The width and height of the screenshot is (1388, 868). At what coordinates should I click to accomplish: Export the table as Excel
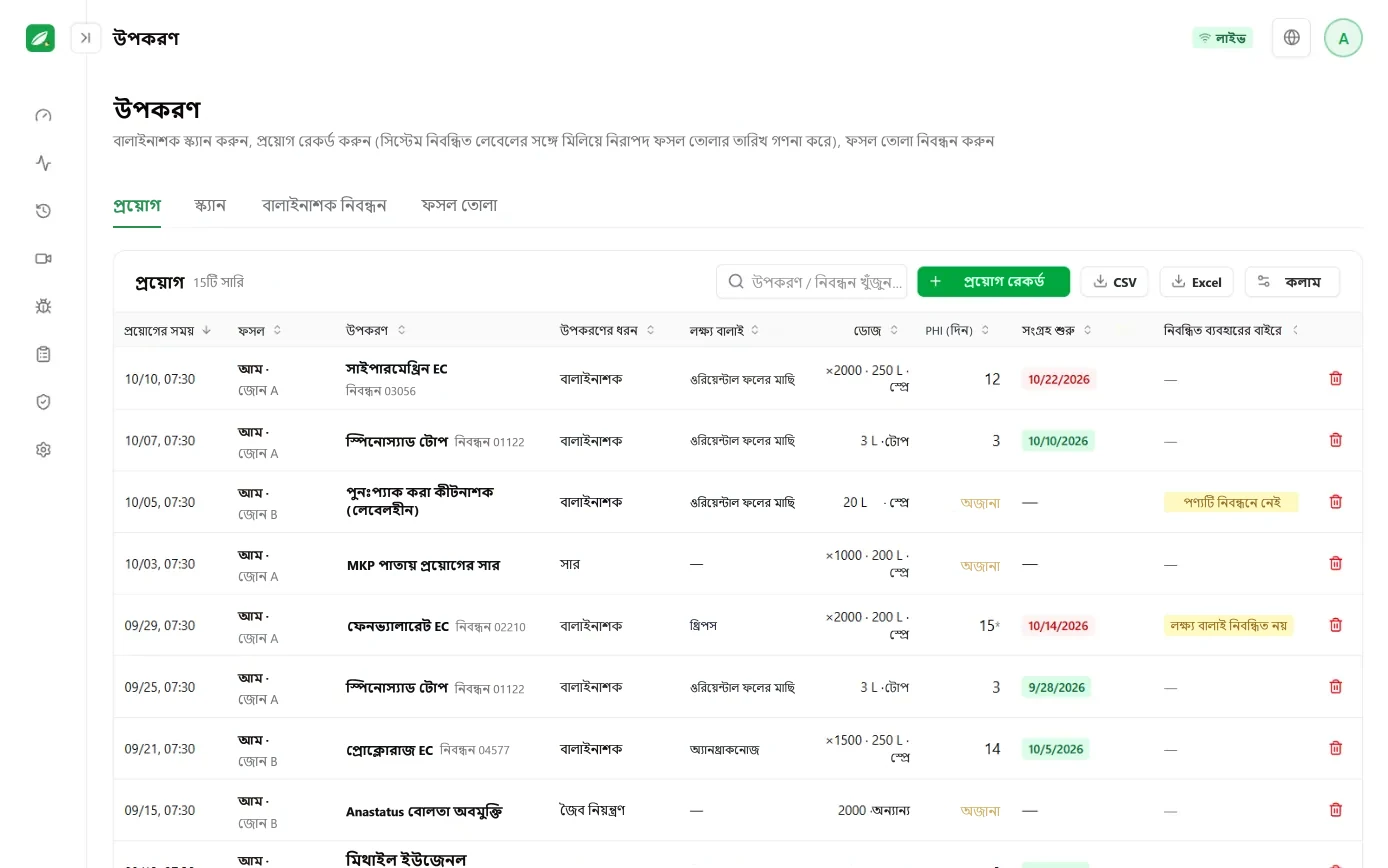click(1196, 282)
